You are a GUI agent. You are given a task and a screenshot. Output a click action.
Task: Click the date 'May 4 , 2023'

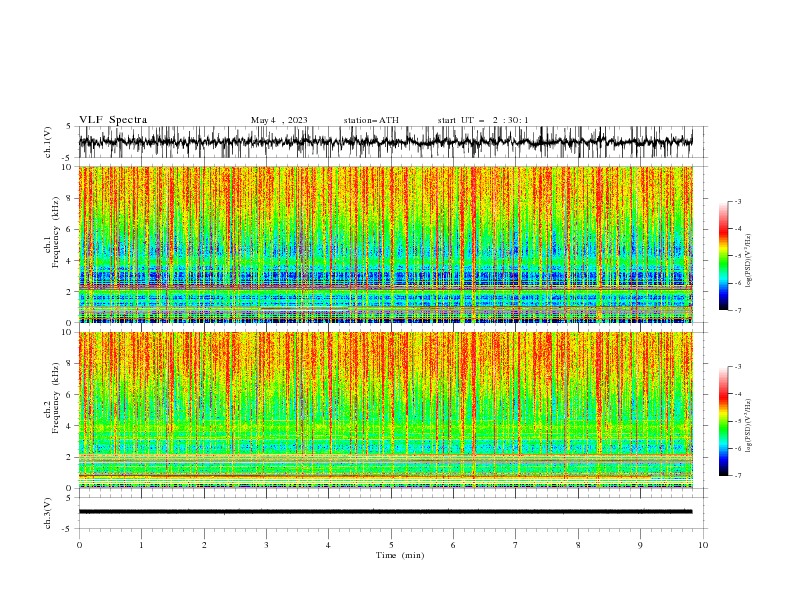pos(279,120)
